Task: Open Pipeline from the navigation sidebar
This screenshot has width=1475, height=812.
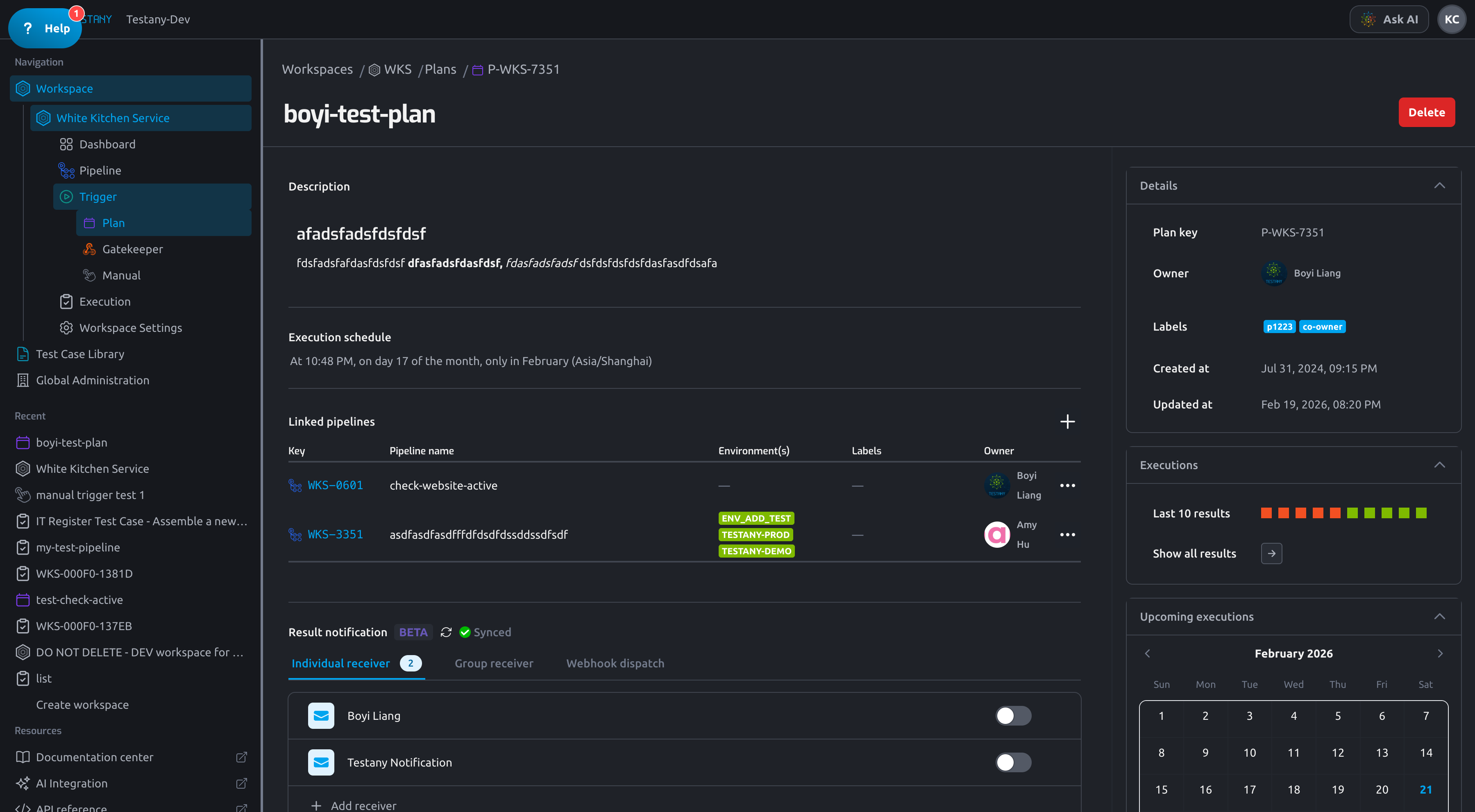Action: 100,171
